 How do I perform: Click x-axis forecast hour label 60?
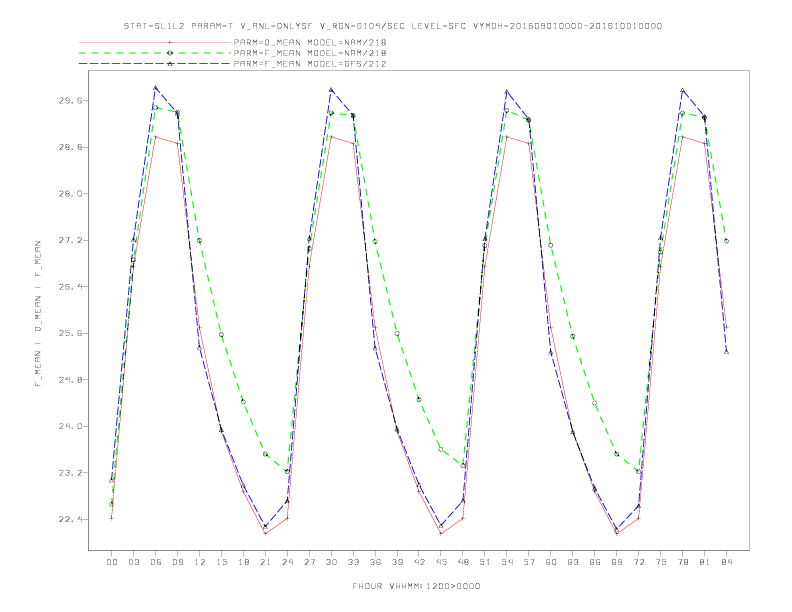(x=551, y=562)
